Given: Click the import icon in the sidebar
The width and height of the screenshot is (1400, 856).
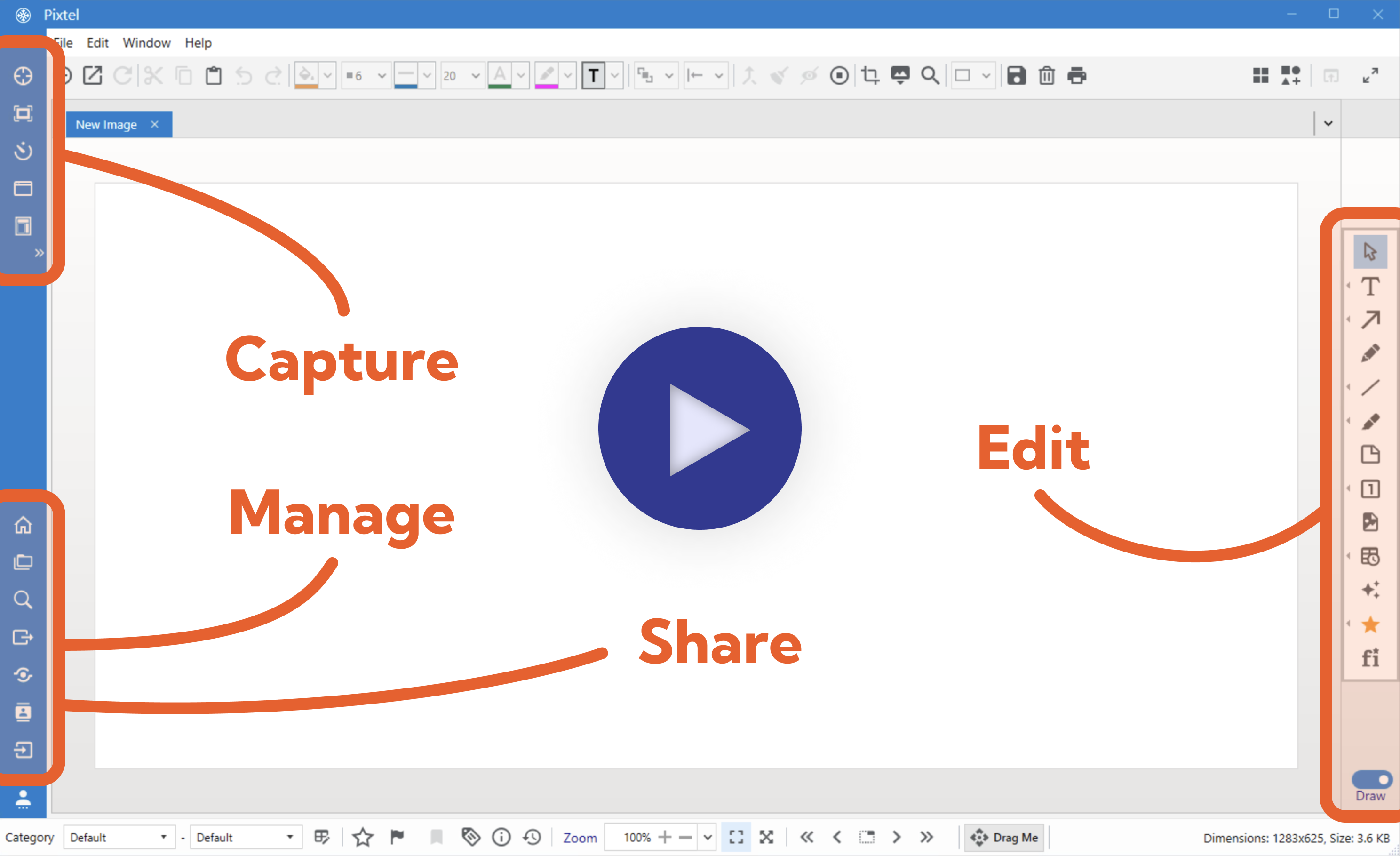Looking at the screenshot, I should pyautogui.click(x=23, y=750).
